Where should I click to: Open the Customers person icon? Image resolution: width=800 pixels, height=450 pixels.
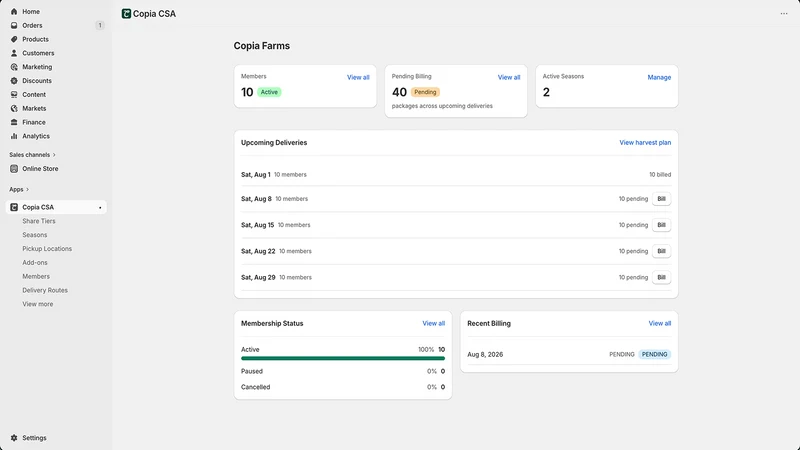coord(14,53)
